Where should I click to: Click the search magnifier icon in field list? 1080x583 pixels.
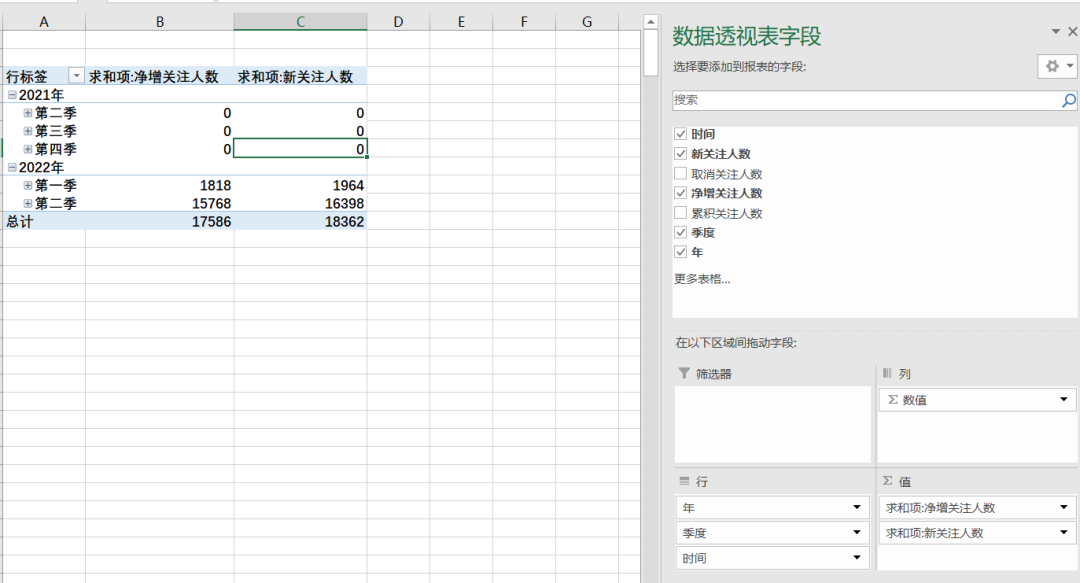point(1068,101)
